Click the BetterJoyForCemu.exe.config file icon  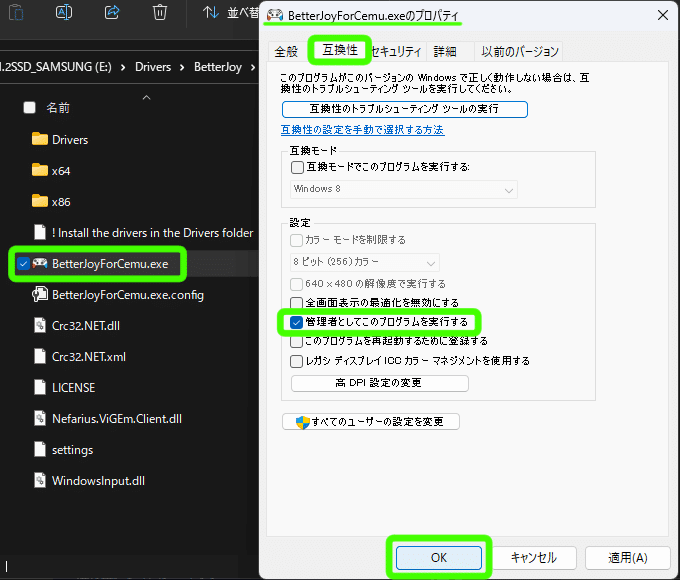tap(40, 295)
